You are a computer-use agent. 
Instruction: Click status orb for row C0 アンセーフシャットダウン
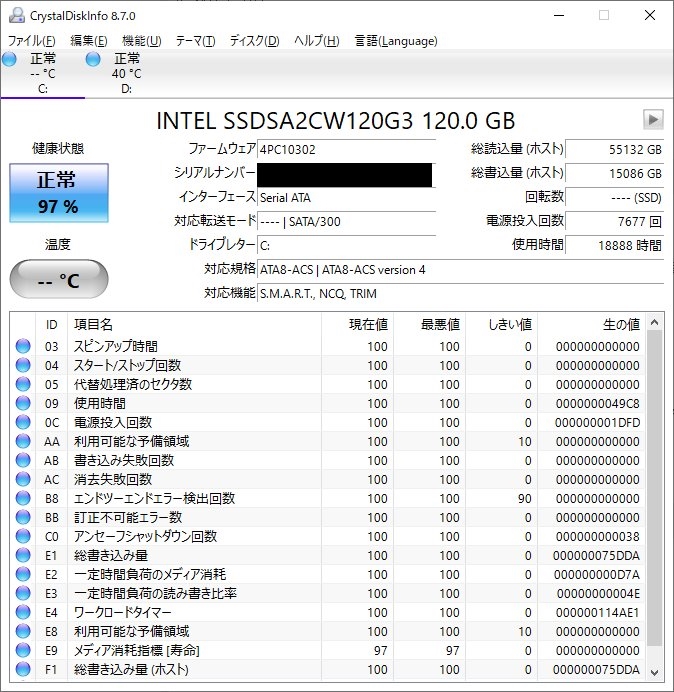(x=23, y=536)
